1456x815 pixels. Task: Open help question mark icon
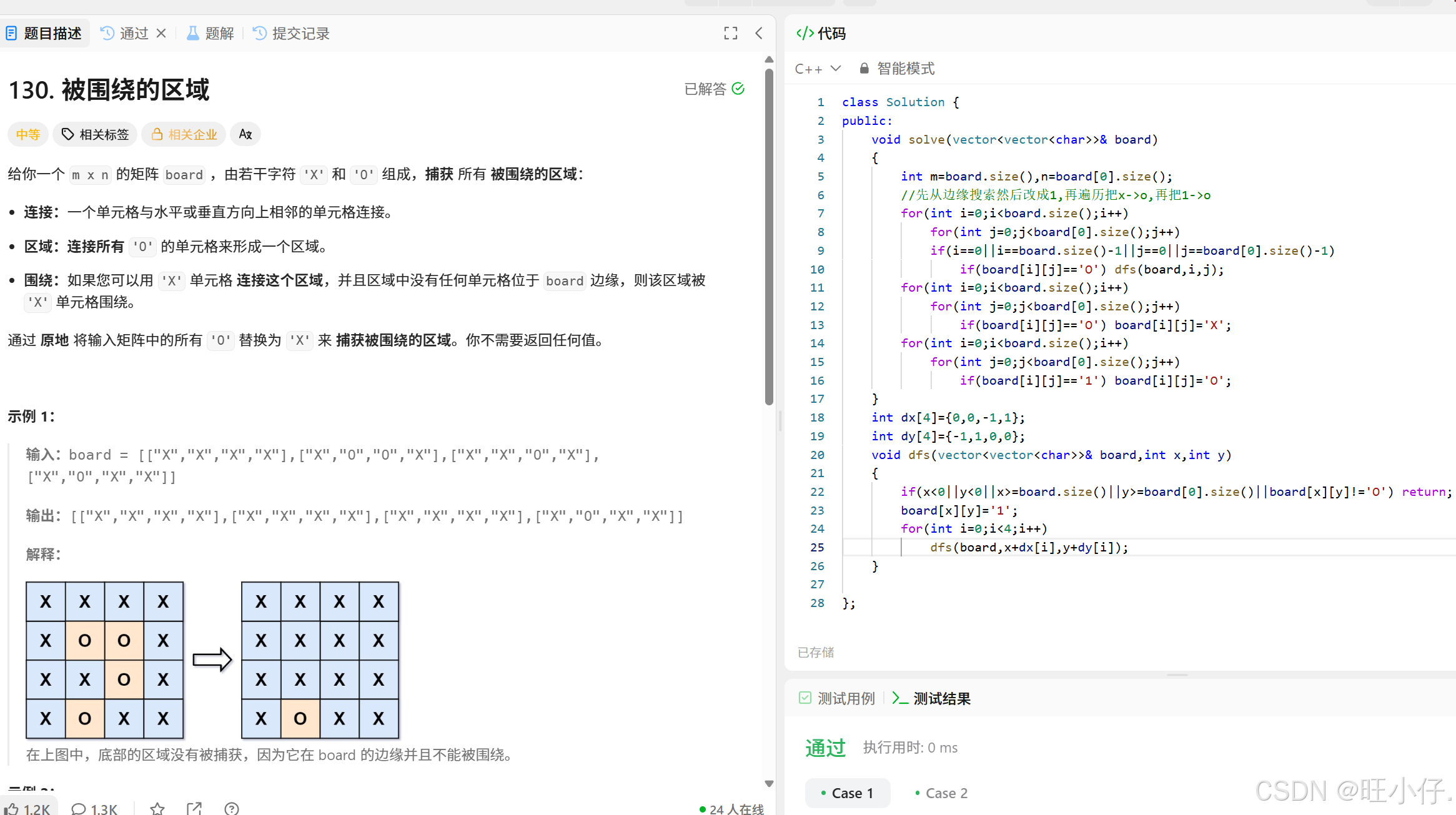tap(232, 808)
